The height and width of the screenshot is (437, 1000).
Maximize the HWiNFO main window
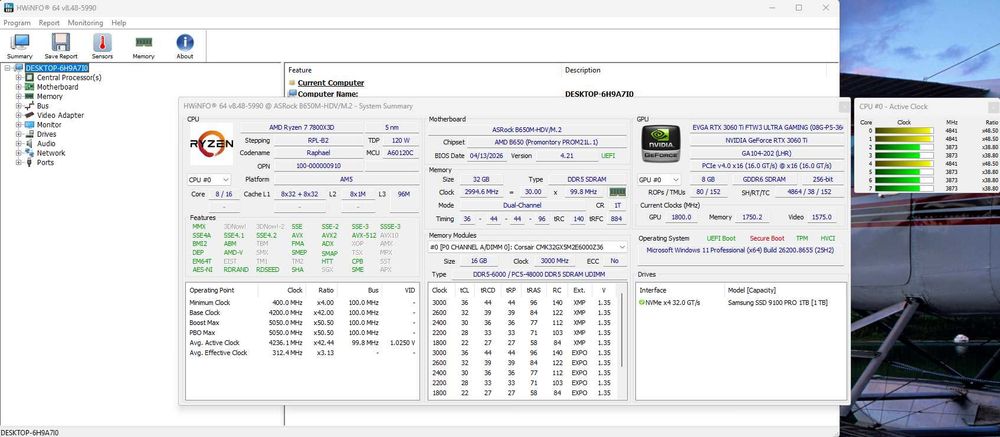798,8
